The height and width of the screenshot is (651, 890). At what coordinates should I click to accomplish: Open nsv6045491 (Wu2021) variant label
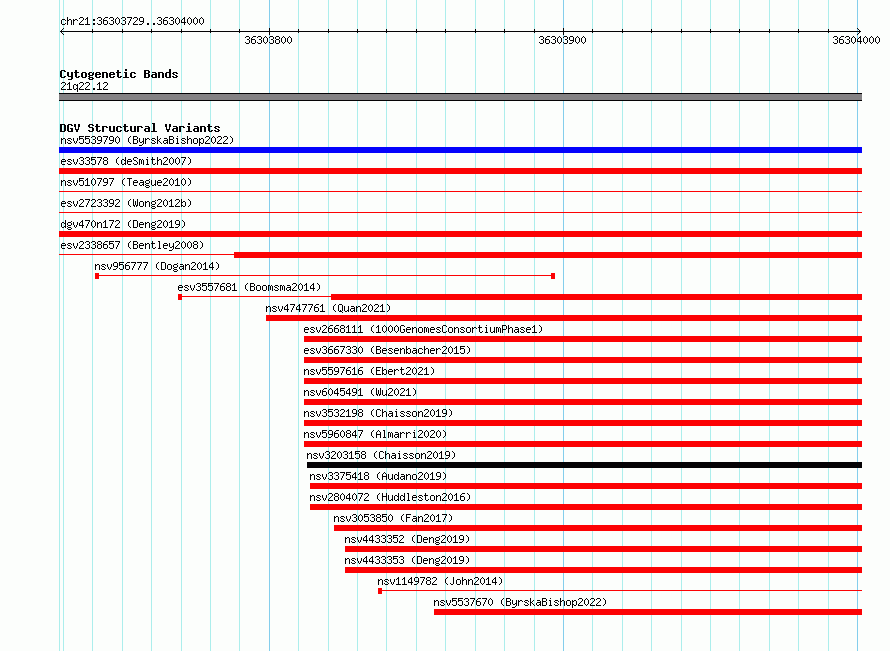360,392
